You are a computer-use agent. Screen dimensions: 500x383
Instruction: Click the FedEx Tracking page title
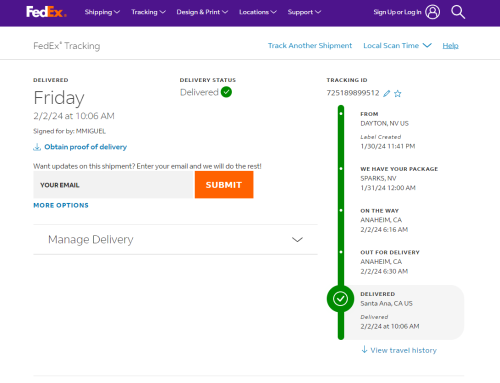click(67, 46)
